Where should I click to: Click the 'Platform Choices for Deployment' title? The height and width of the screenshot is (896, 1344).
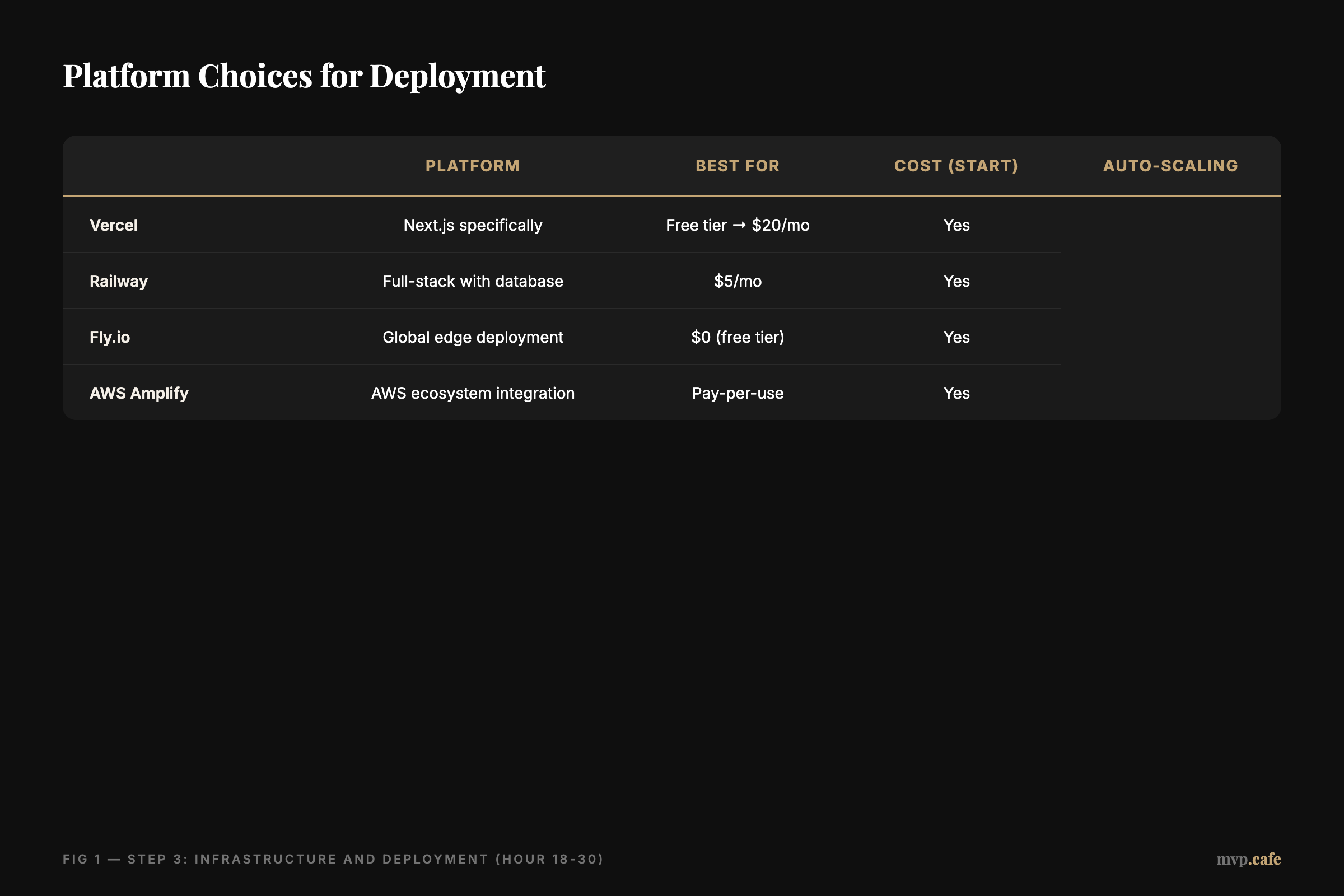click(304, 76)
